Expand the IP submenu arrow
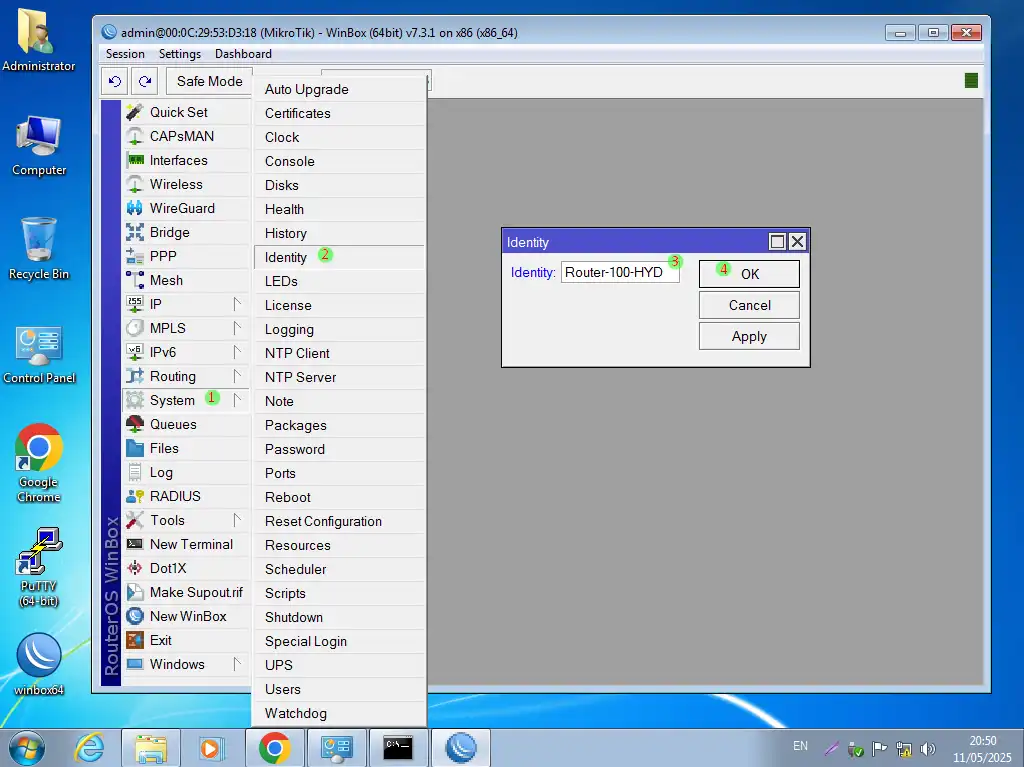Image resolution: width=1024 pixels, height=767 pixels. coord(238,304)
